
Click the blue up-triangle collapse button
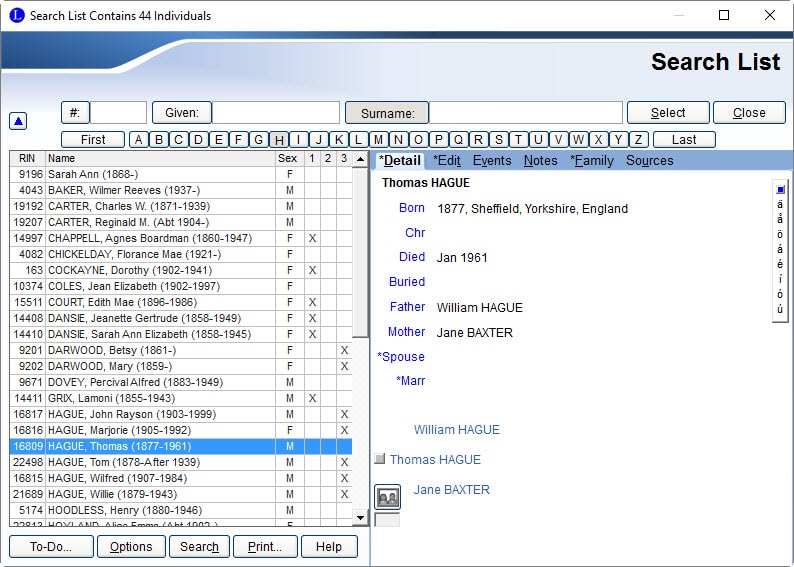18,121
